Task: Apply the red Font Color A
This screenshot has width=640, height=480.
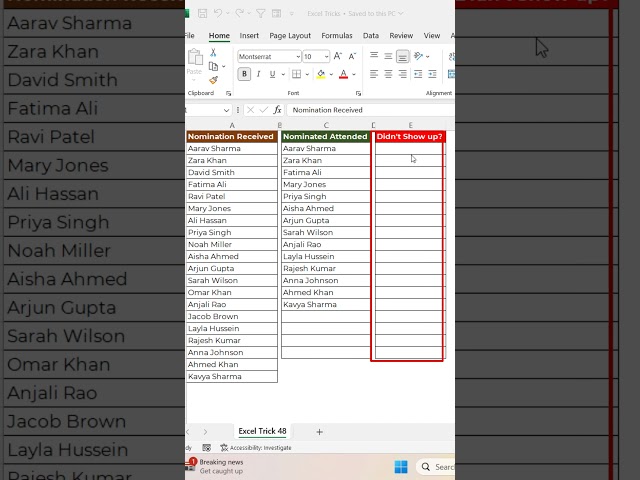Action: [x=343, y=74]
